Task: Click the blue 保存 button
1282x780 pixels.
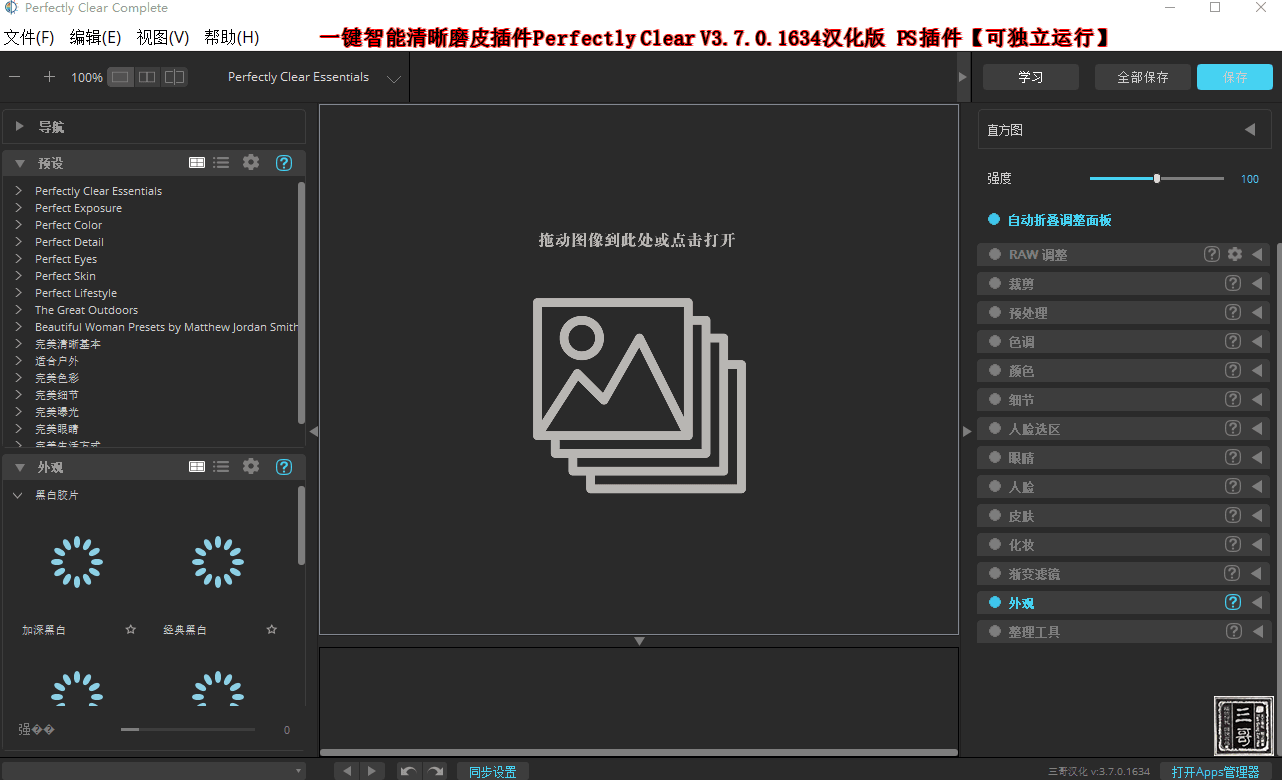Action: click(x=1235, y=77)
